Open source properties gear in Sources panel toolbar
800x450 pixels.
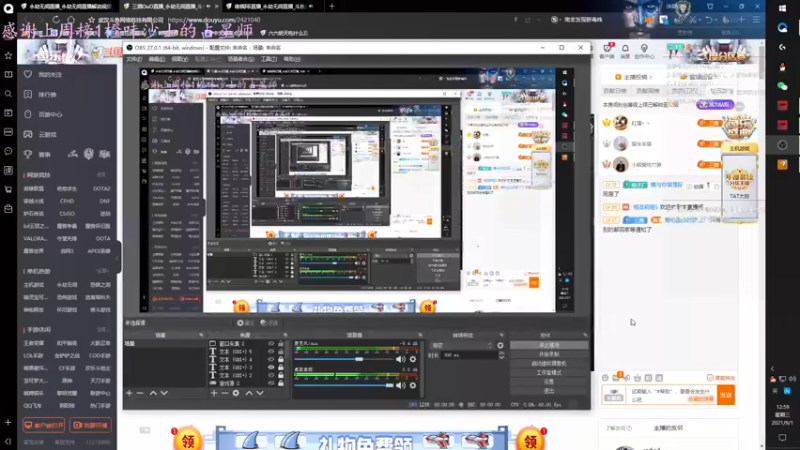pyautogui.click(x=236, y=393)
